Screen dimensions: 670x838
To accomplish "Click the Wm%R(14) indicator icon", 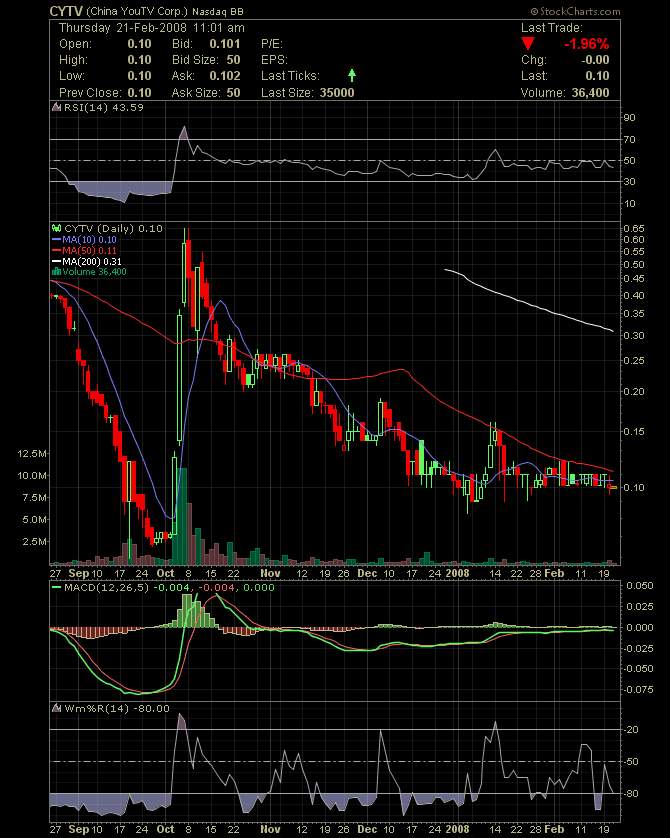I will 56,708.
